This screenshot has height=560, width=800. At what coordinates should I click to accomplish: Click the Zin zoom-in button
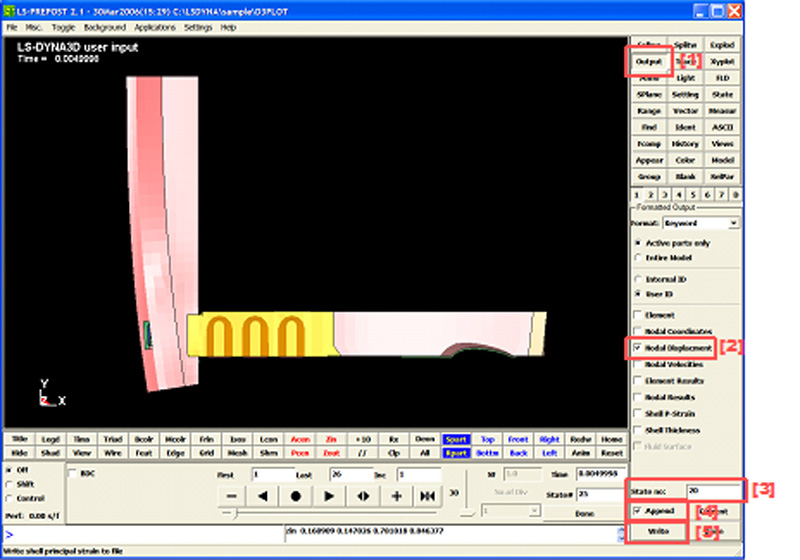tap(331, 439)
